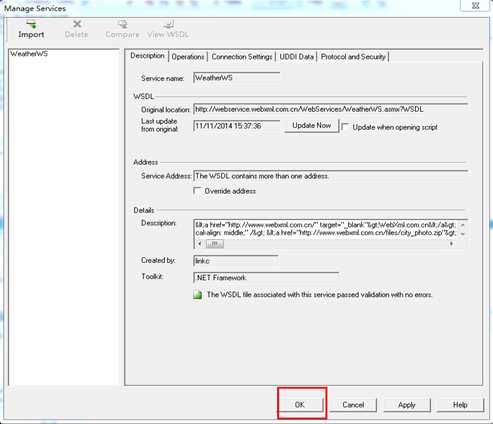Click the left arrow of Description scrollbar

pyautogui.click(x=200, y=244)
